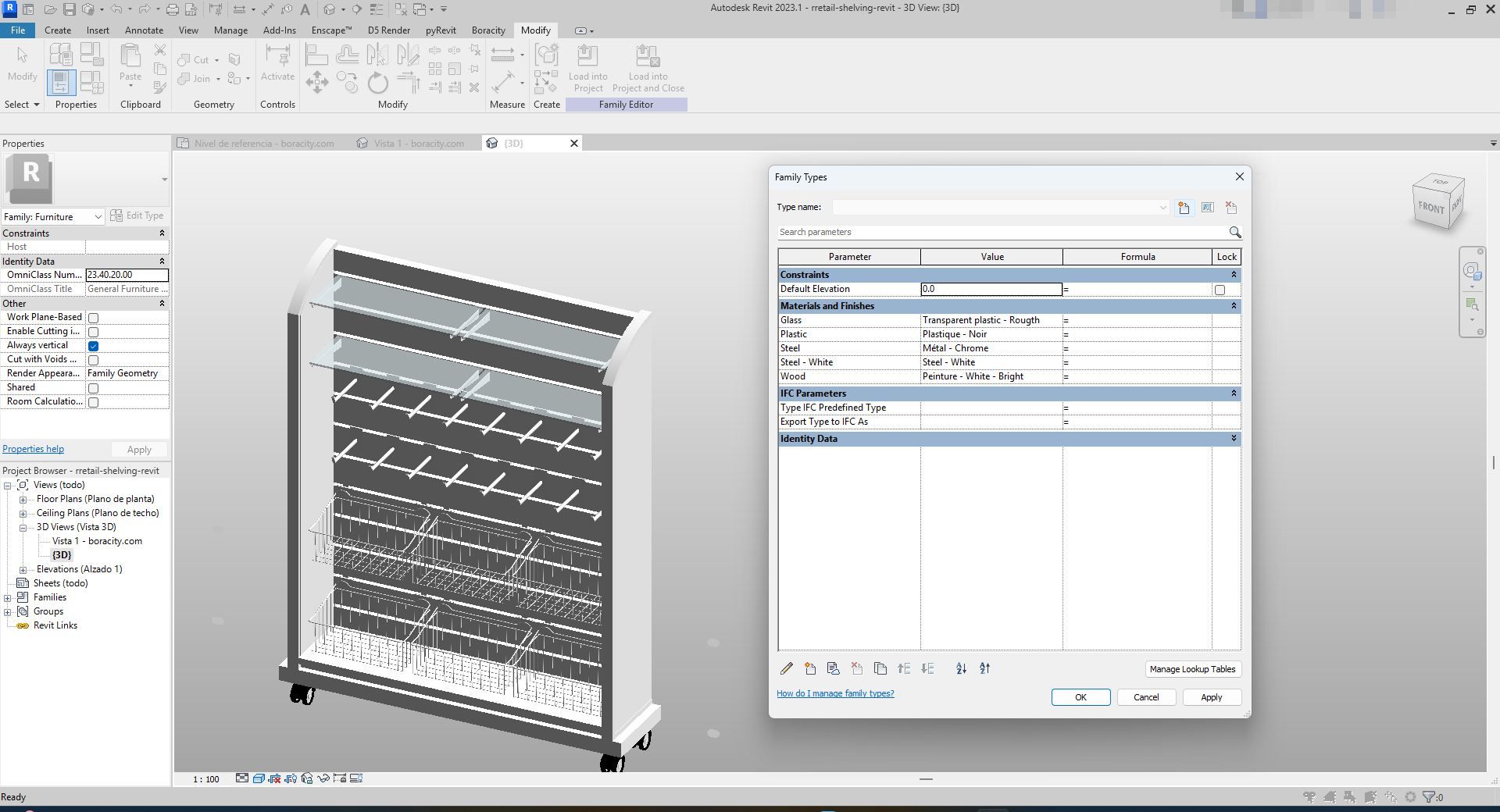Click OK in Family Types dialog

pos(1080,697)
